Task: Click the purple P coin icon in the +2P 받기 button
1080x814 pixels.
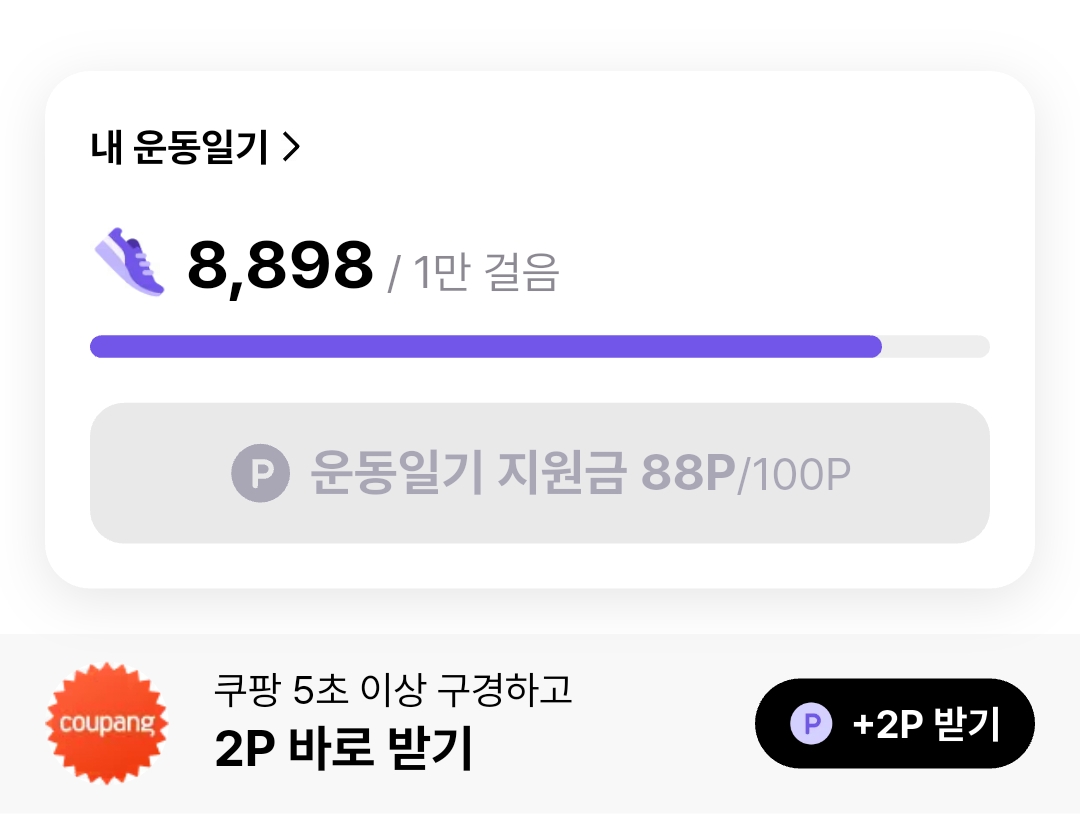Action: [x=811, y=723]
